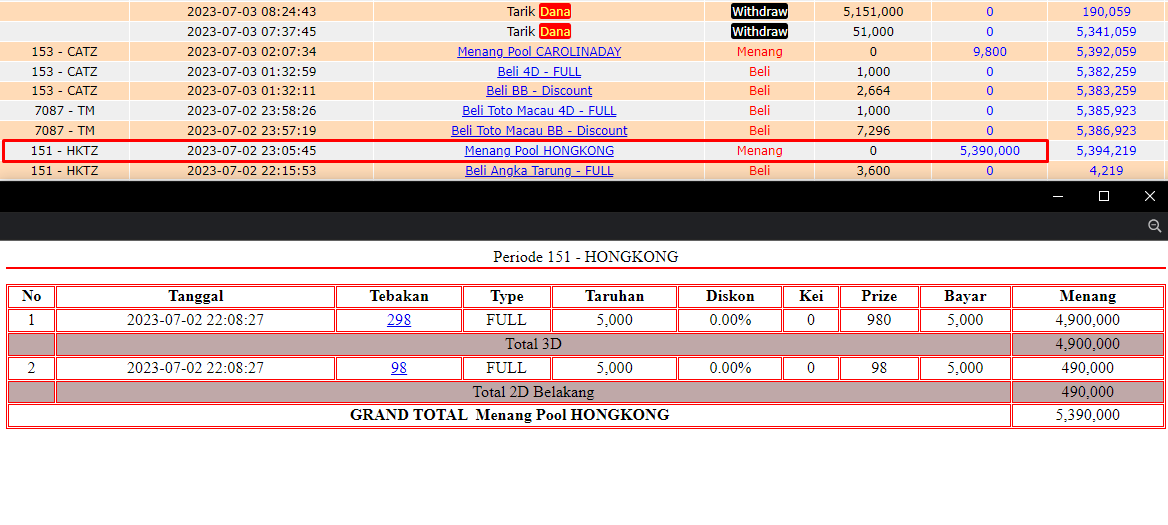Open Beli 4D - FULL link
Viewport: 1168px width, 525px height.
coord(539,71)
